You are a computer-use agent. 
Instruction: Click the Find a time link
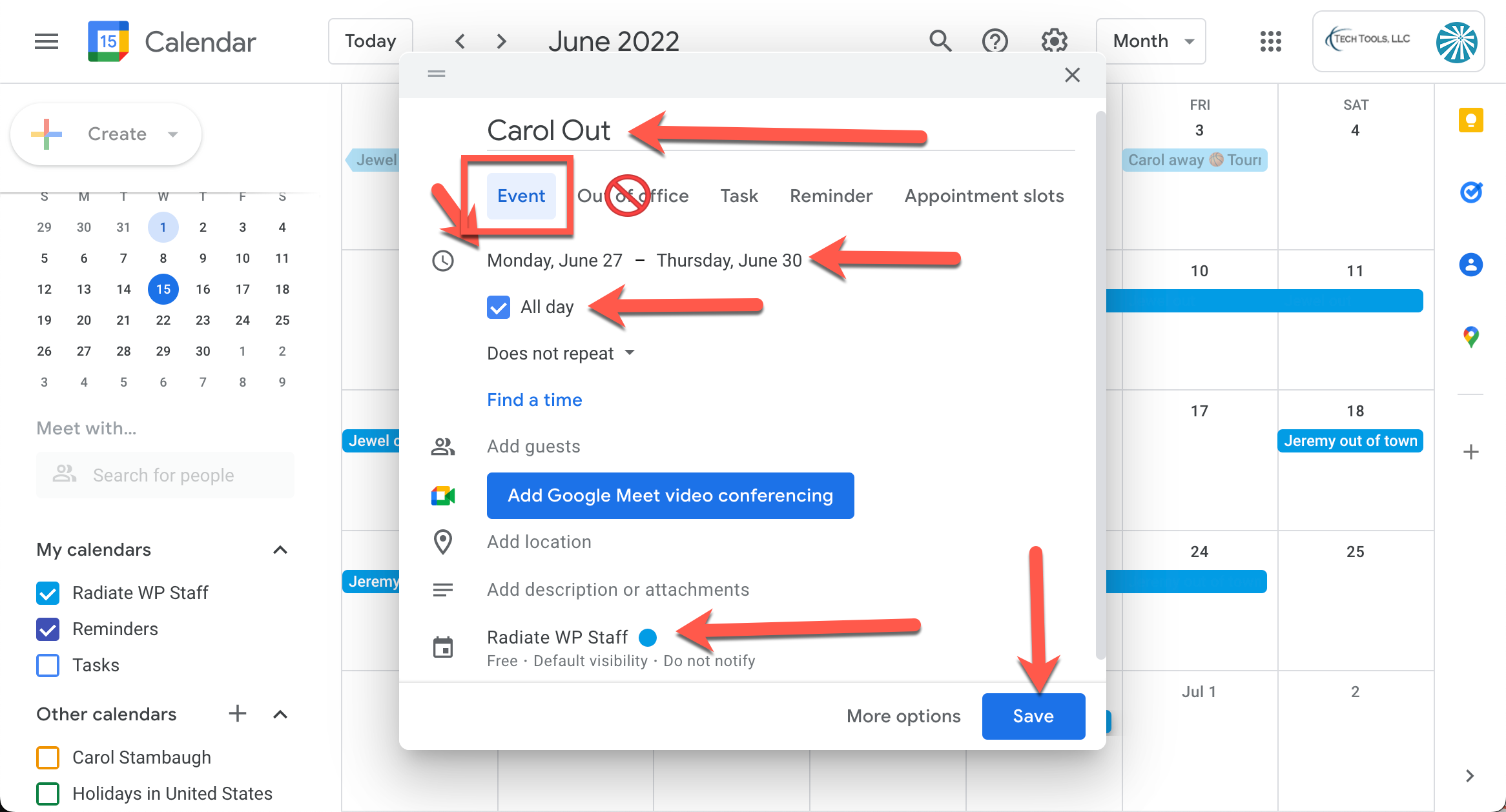point(534,400)
